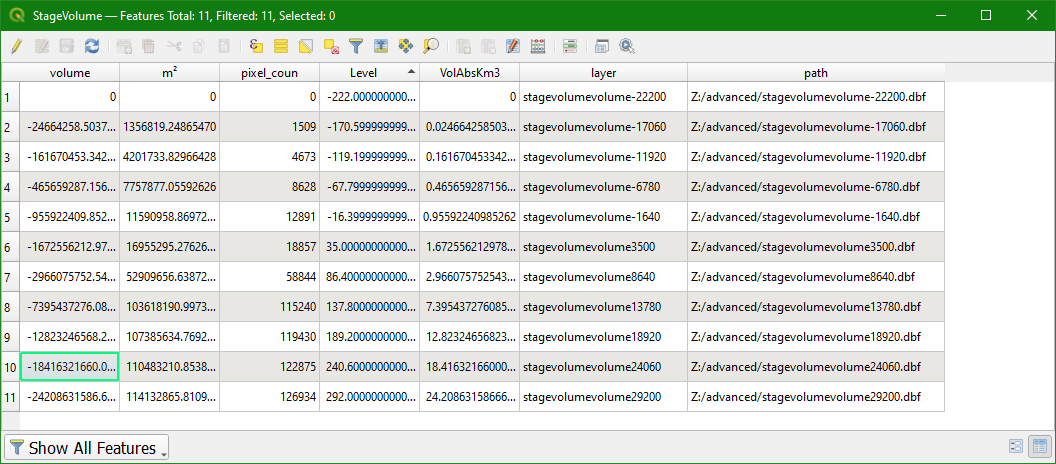Viewport: 1056px width, 464px height.
Task: Click the layer cell stagevolumevolume8640
Action: [x=602, y=277]
